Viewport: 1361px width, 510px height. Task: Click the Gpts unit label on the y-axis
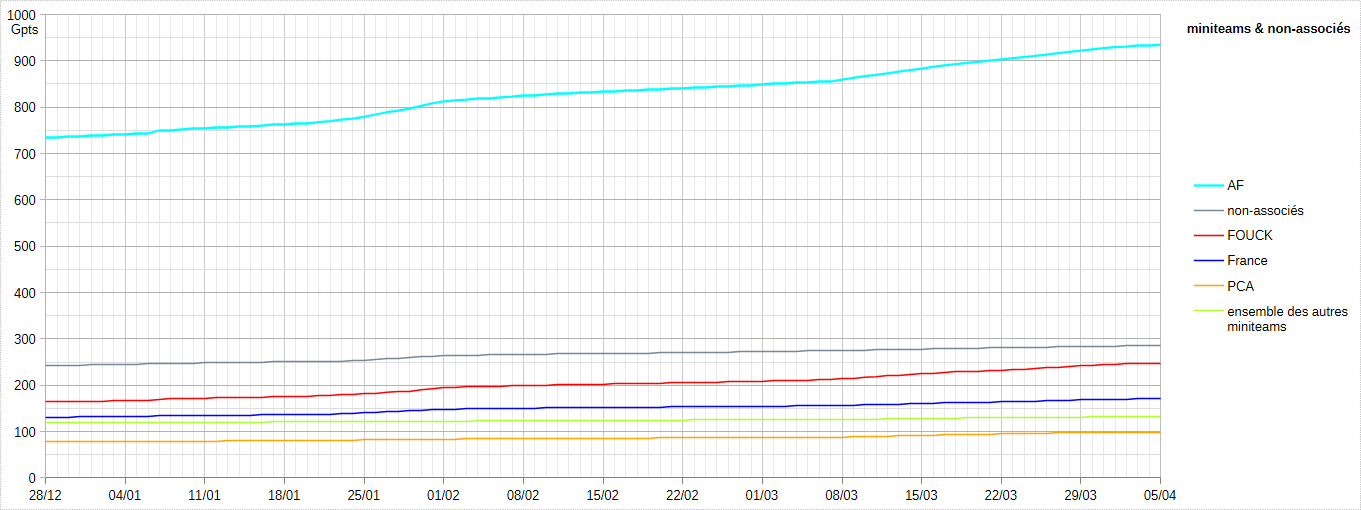point(24,29)
